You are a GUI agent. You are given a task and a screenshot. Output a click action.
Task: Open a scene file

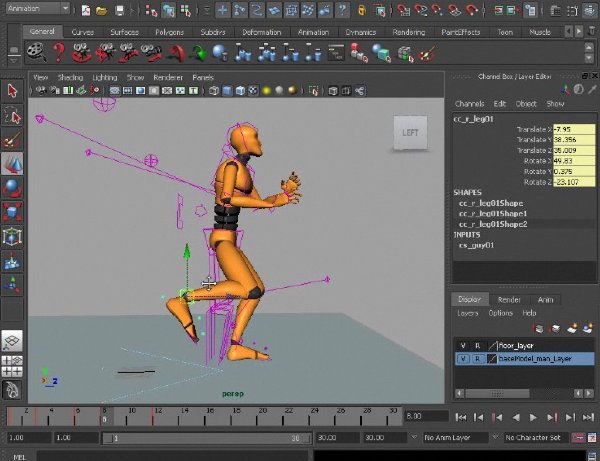(101, 10)
